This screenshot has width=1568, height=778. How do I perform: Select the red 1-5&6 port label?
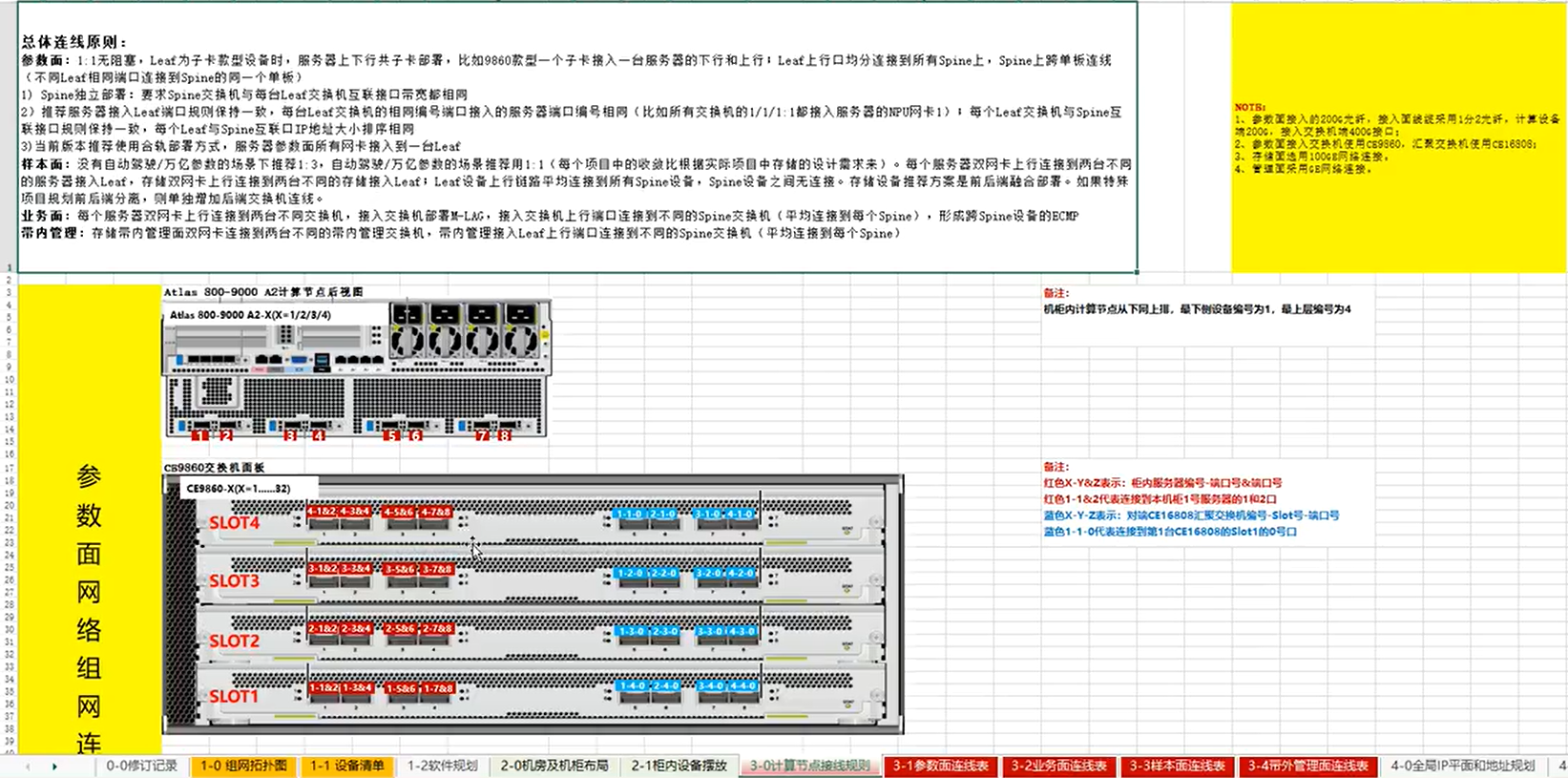(401, 688)
